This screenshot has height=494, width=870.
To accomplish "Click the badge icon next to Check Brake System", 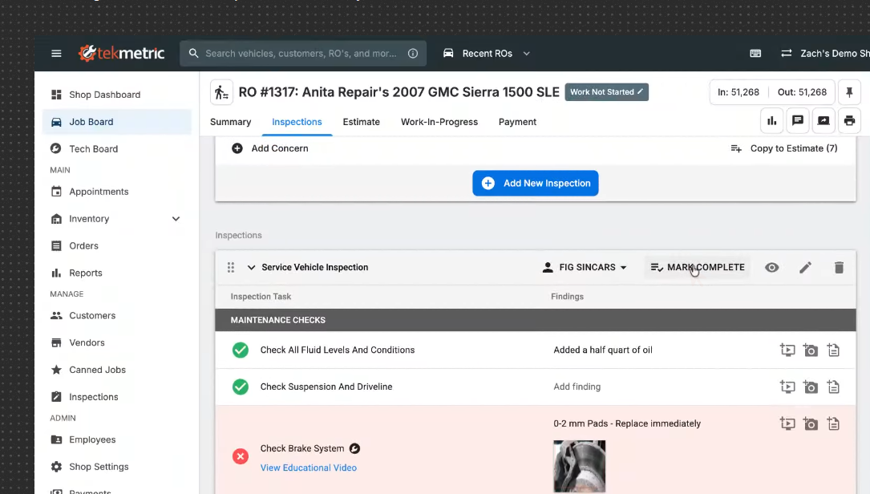I will pos(355,448).
